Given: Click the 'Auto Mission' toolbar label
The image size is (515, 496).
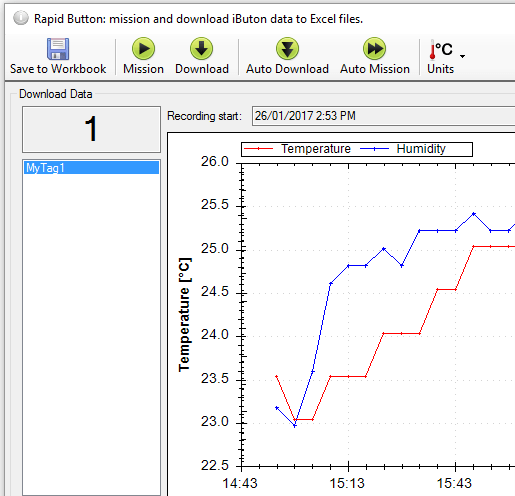Looking at the screenshot, I should pos(375,69).
